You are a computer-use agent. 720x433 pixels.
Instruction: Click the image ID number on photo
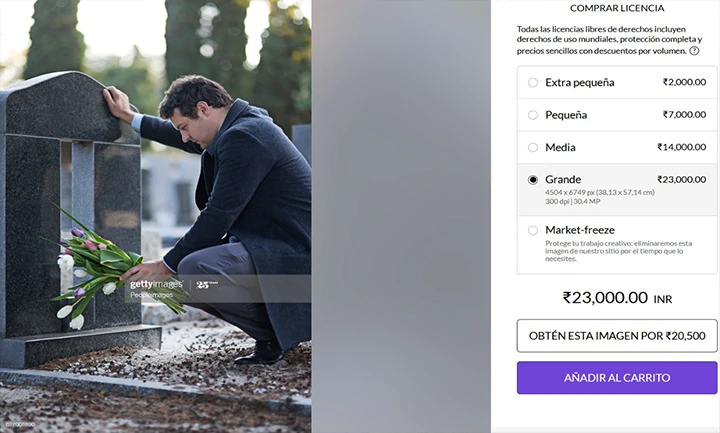(20, 425)
